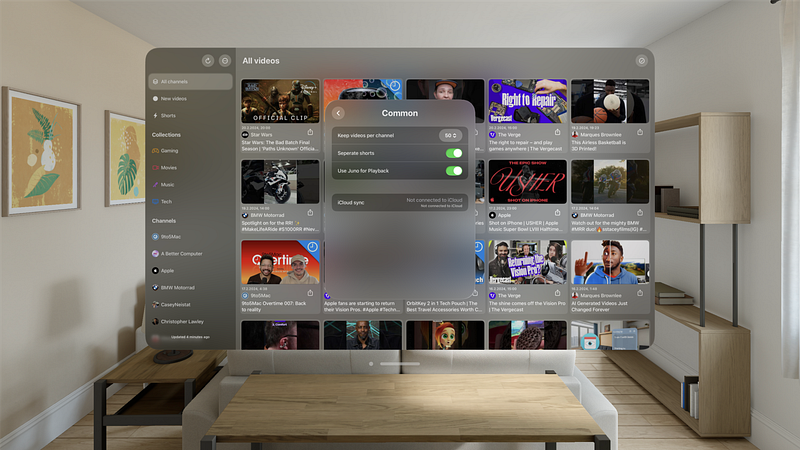Share The Verge Vision Pro shine video
Screen dimensions: 800x450
pos(558,293)
